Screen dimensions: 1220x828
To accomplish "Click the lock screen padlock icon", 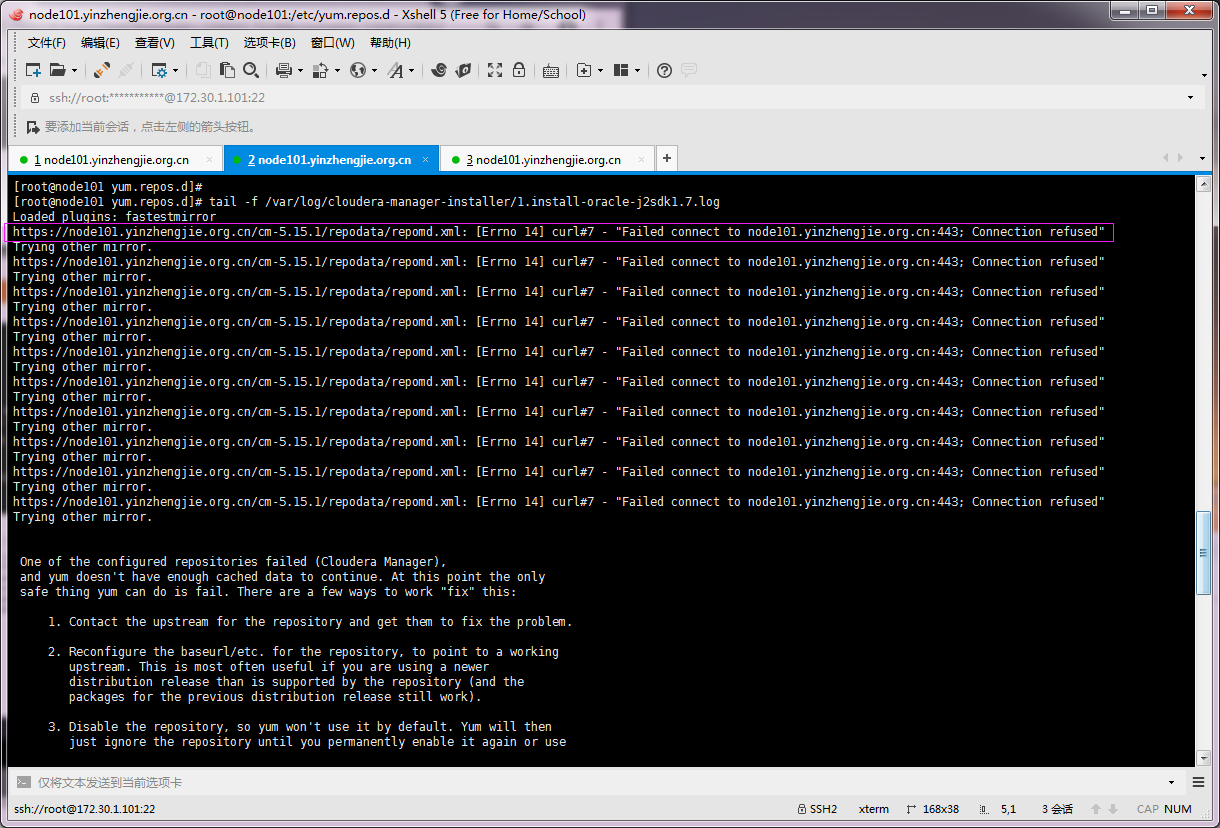I will 519,70.
